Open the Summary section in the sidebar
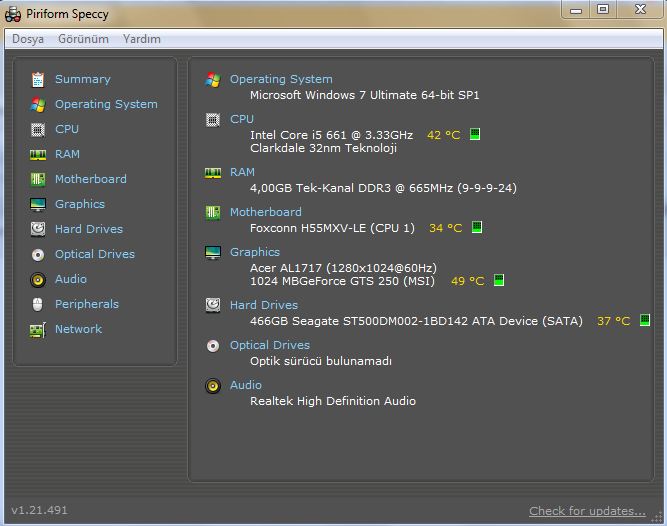 pyautogui.click(x=83, y=79)
